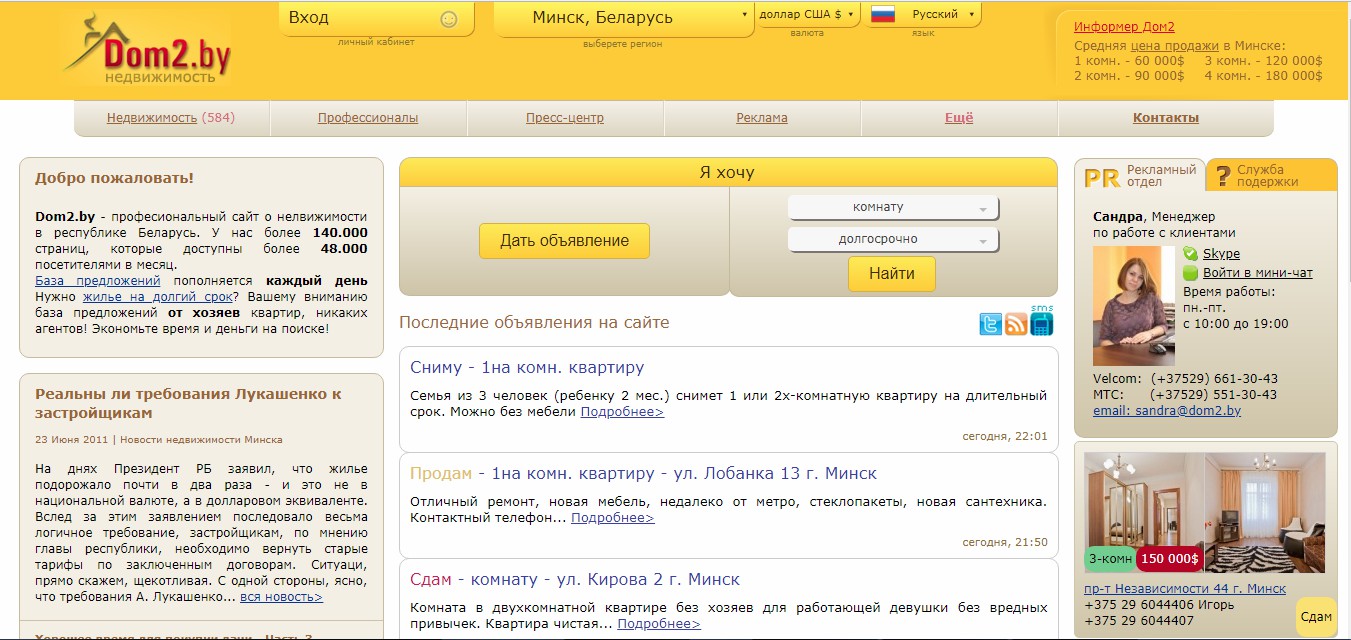This screenshot has width=1351, height=640.
Task: Click the green mini-chat icon
Action: pos(1191,273)
